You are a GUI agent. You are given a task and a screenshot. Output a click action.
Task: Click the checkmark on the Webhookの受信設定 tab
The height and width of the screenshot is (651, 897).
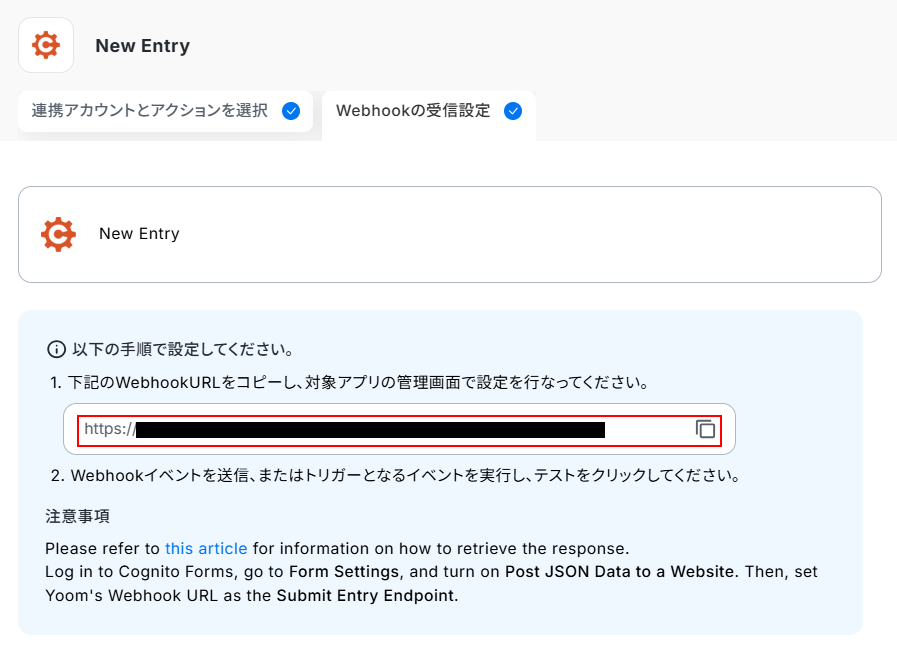pyautogui.click(x=513, y=111)
